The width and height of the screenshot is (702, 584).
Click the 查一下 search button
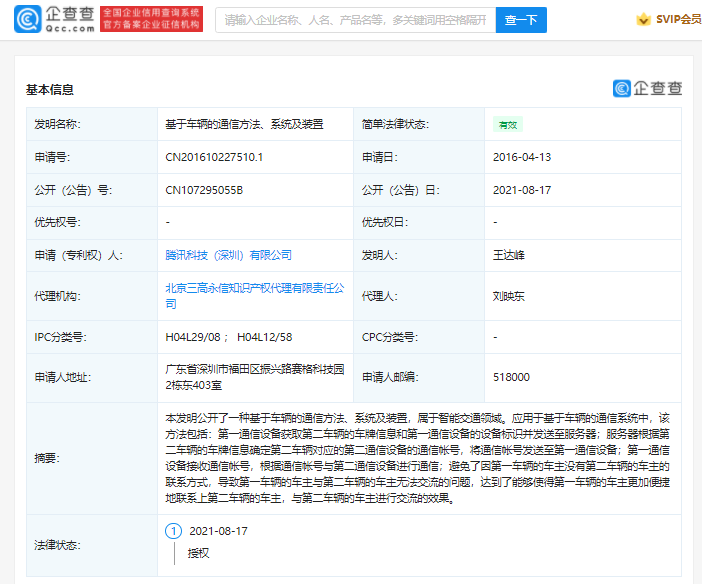pos(521,20)
